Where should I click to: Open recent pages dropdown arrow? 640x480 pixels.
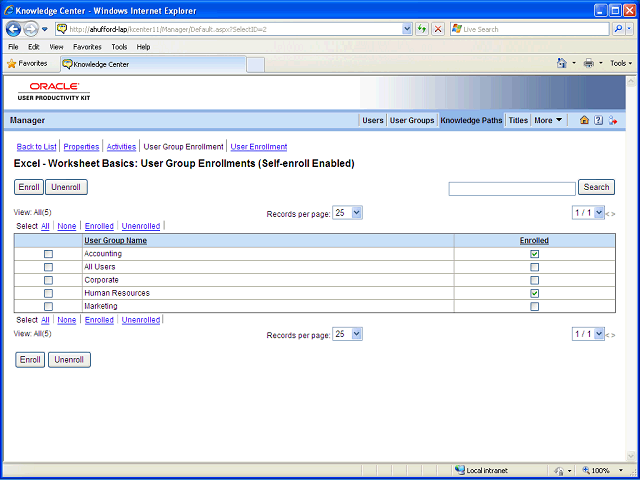[x=44, y=29]
